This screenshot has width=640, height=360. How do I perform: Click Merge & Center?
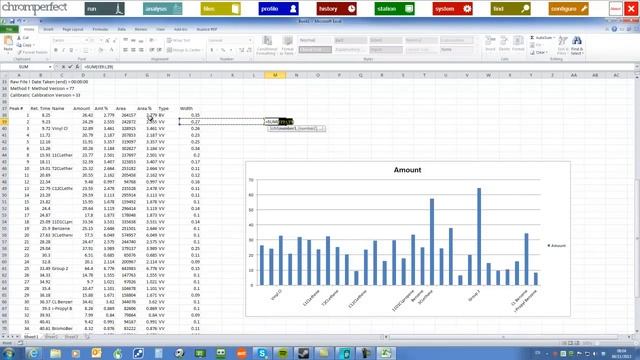coord(184,50)
